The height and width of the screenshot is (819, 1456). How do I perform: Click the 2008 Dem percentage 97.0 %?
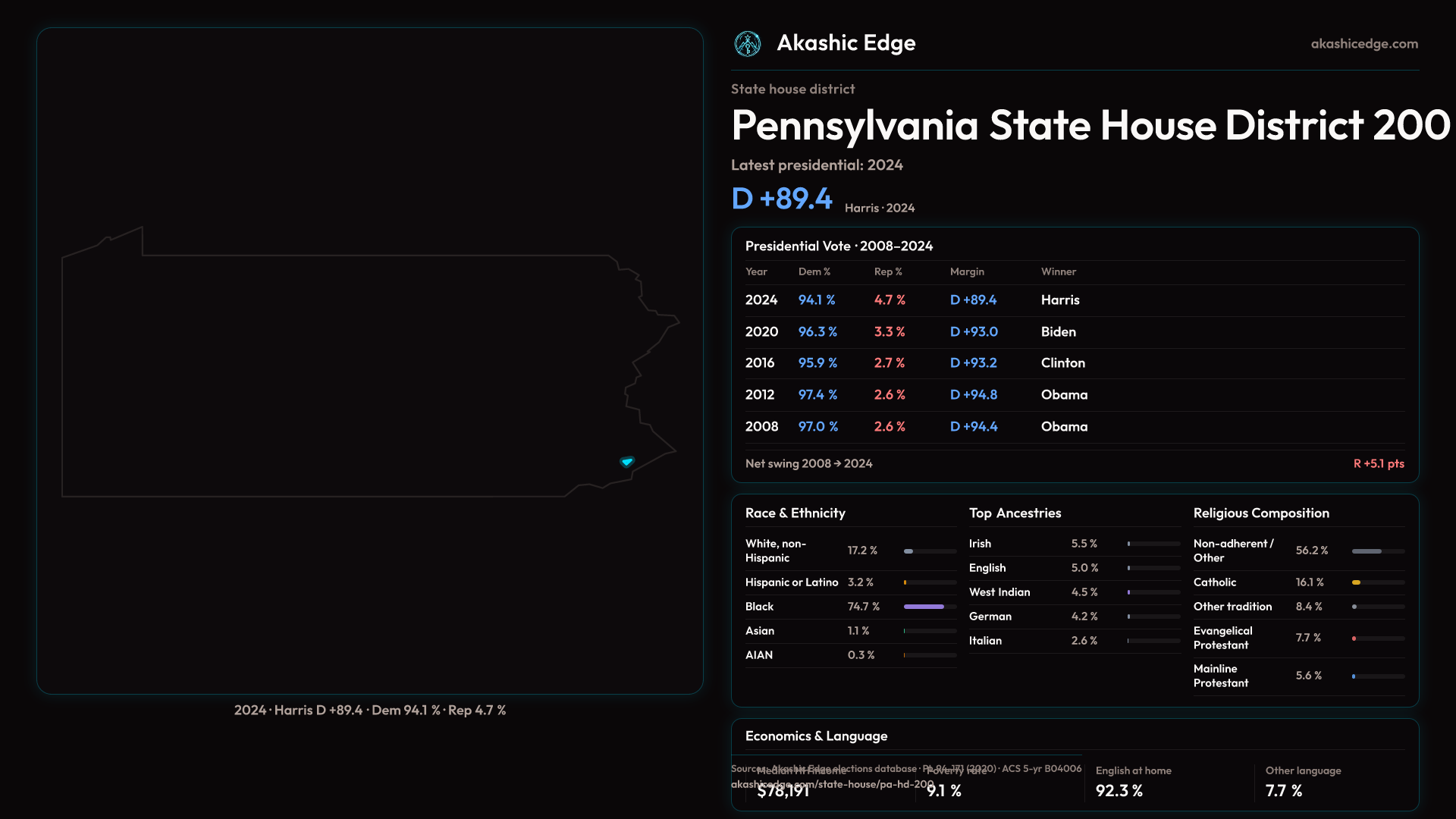click(817, 427)
